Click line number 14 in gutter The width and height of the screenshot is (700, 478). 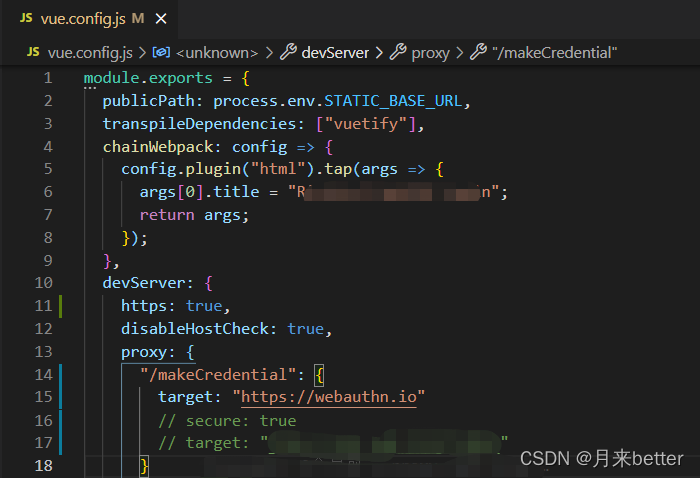44,374
